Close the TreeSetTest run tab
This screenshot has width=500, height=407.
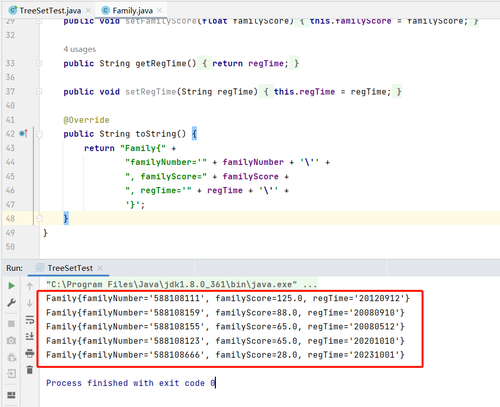click(x=100, y=268)
